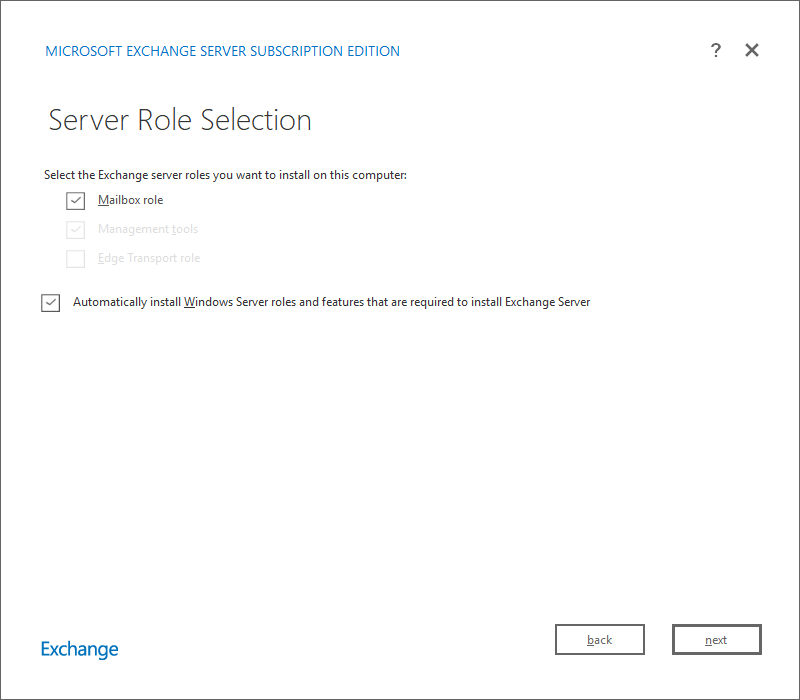Disable automatic Windows Server roles install checkbox
This screenshot has width=800, height=700.
point(51,303)
